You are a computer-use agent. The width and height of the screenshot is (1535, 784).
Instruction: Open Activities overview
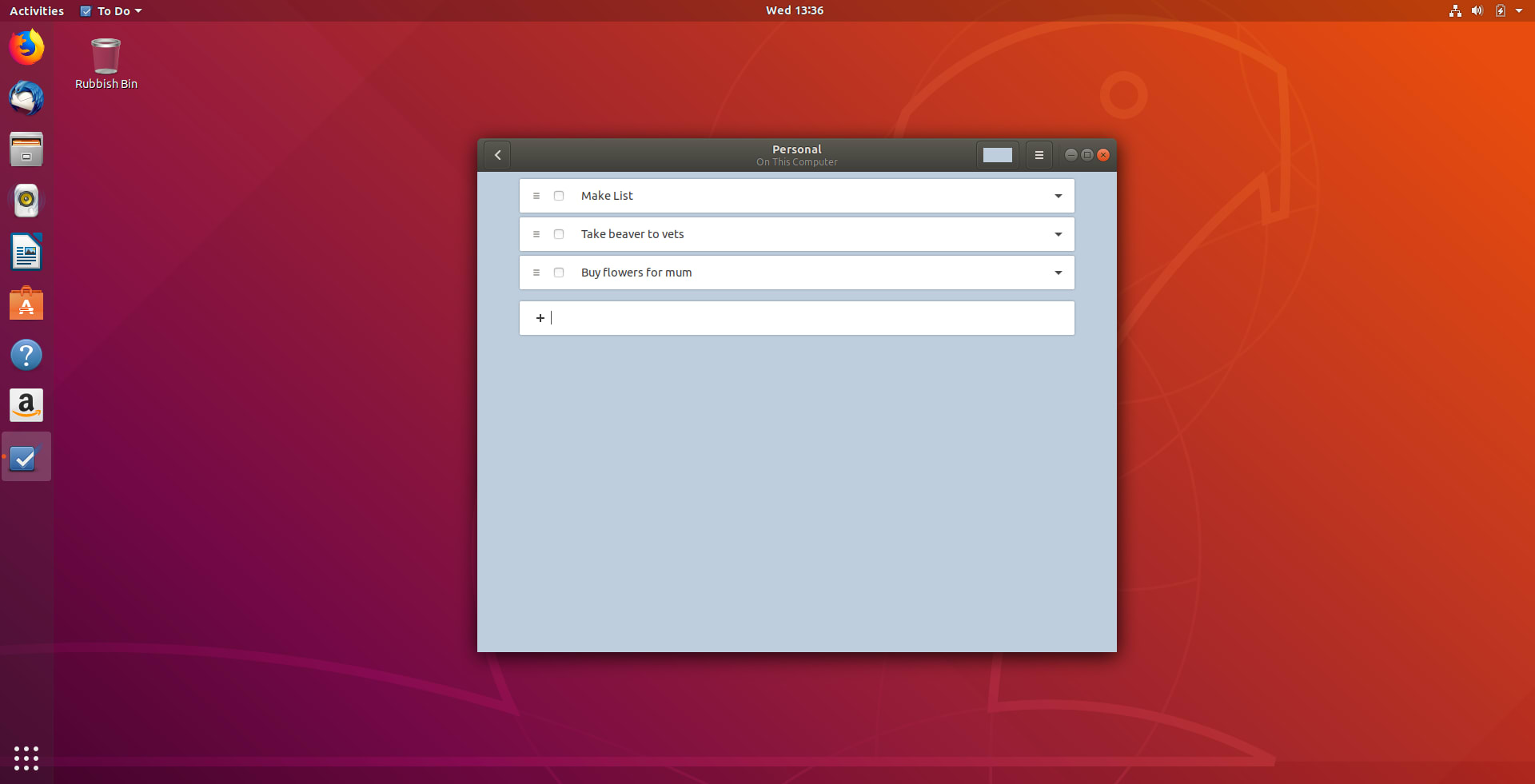37,11
